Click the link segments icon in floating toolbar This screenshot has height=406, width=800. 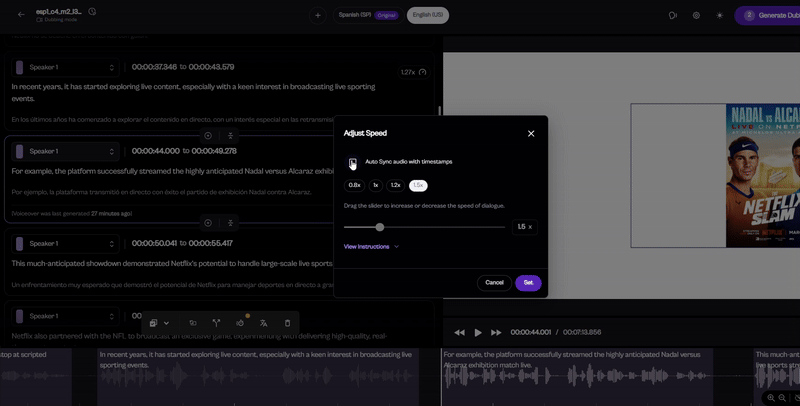(193, 323)
